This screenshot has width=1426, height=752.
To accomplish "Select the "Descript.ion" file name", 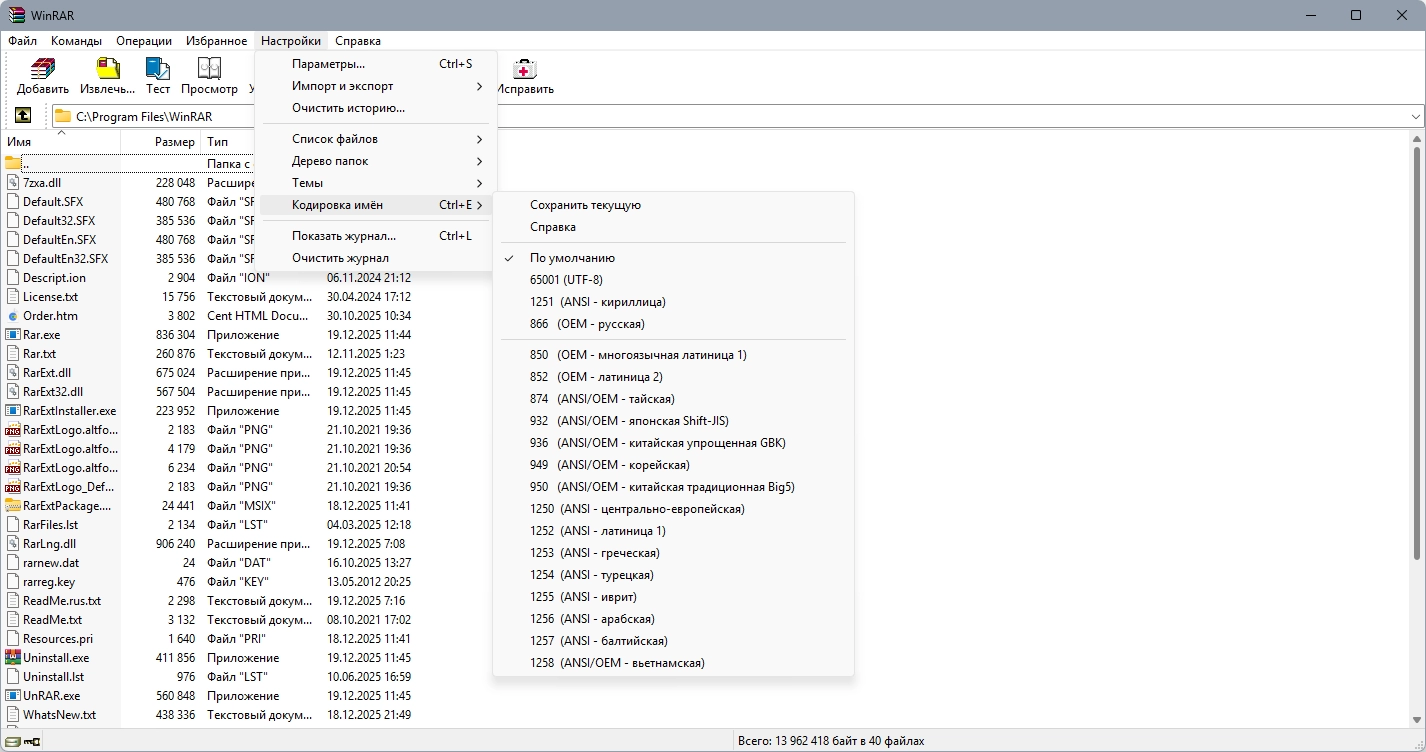I will [54, 278].
